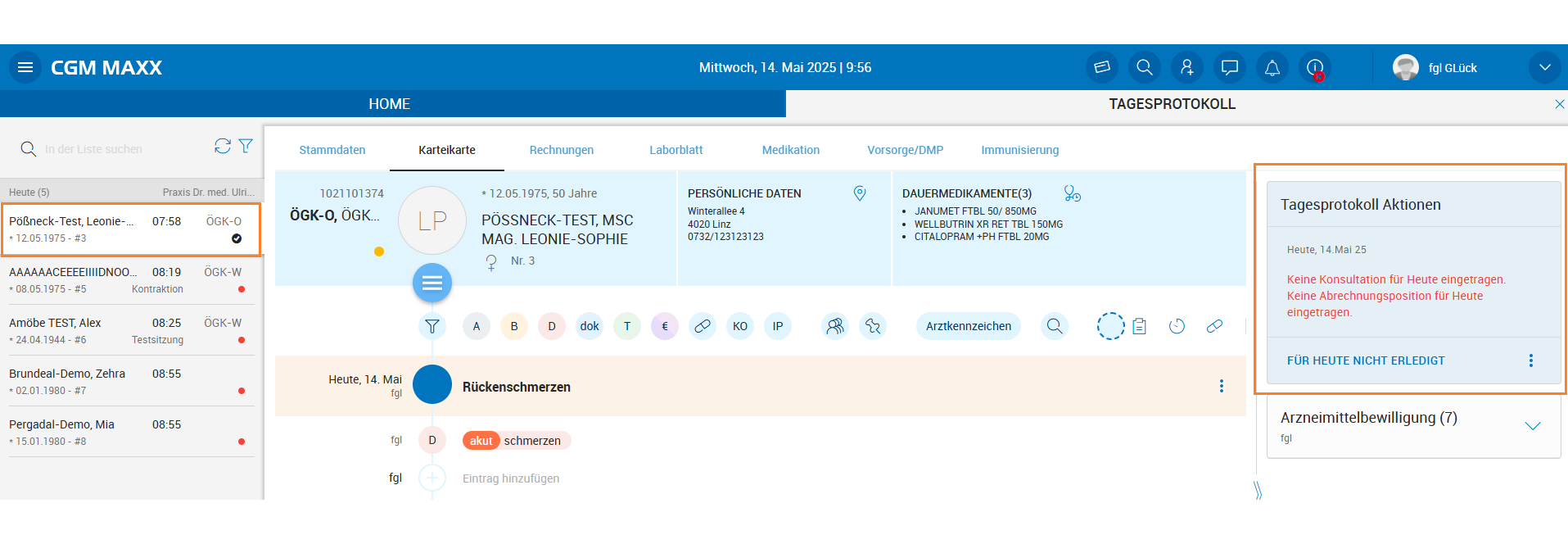Screen dimensions: 1568x544
Task: Toggle the € billing entry filter
Action: [x=665, y=326]
